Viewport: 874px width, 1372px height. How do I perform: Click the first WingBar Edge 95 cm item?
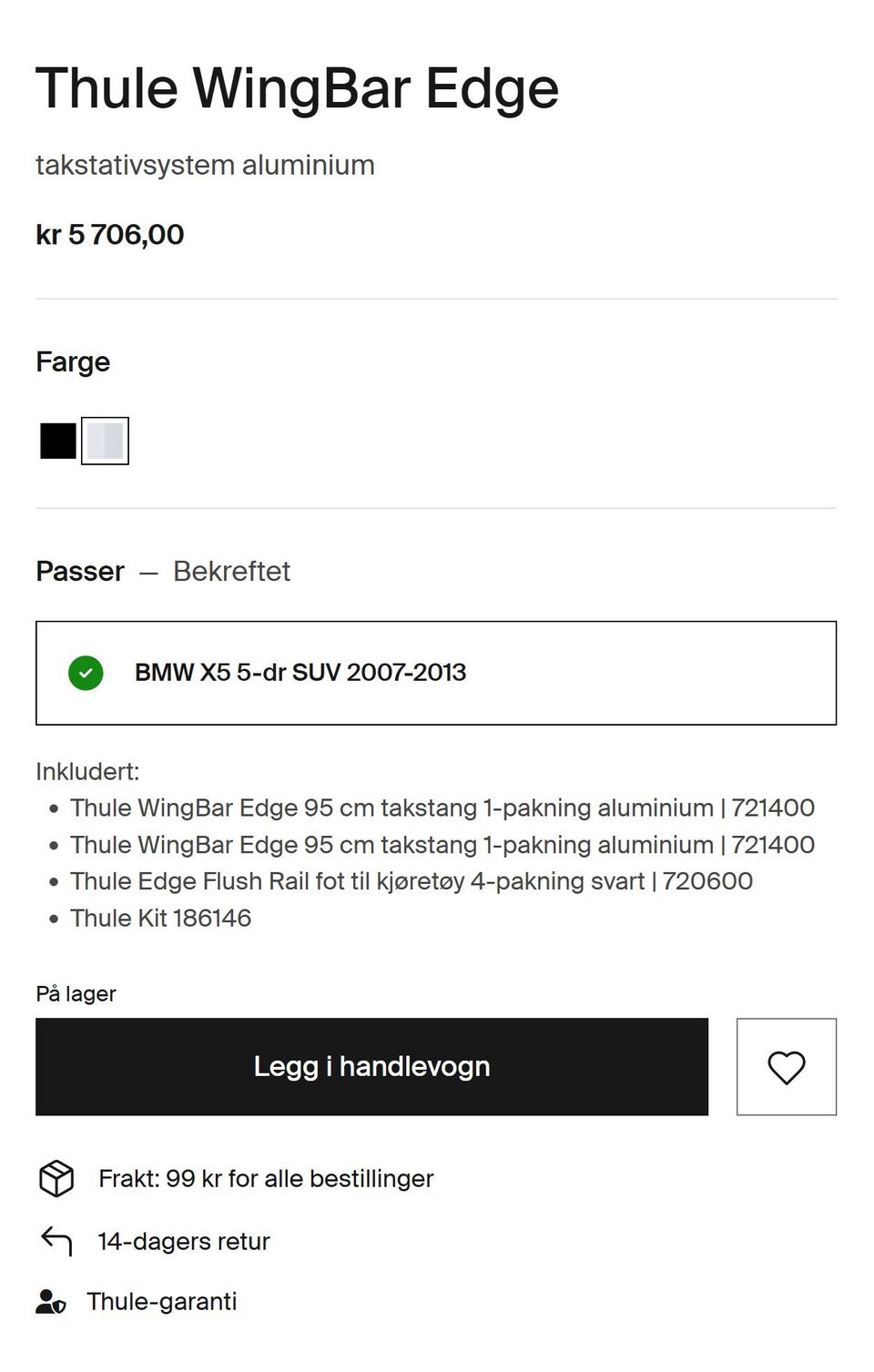tap(442, 808)
